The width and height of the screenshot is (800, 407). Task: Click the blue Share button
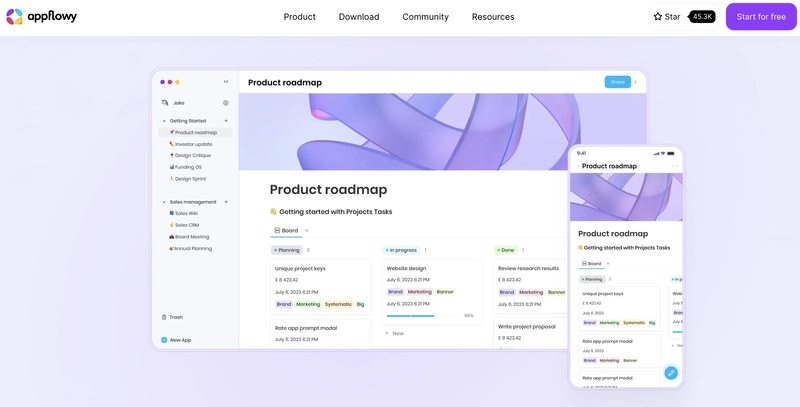pyautogui.click(x=617, y=82)
